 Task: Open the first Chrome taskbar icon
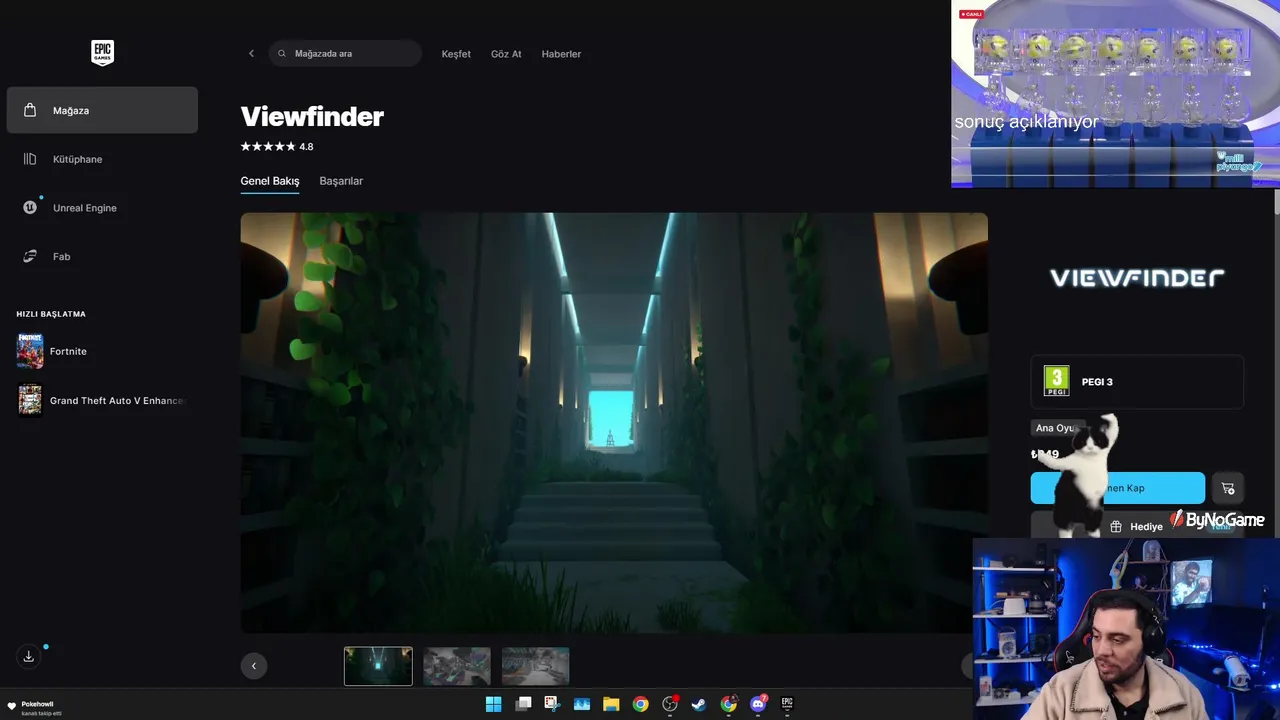tap(640, 704)
